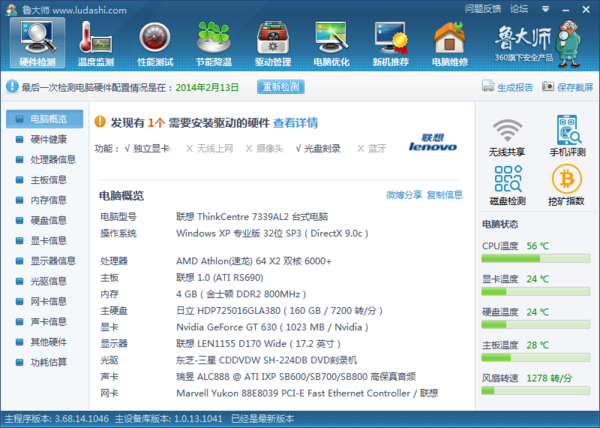Open 驱动管理 driver management
Viewport: 600px width, 428px height.
pos(272,43)
